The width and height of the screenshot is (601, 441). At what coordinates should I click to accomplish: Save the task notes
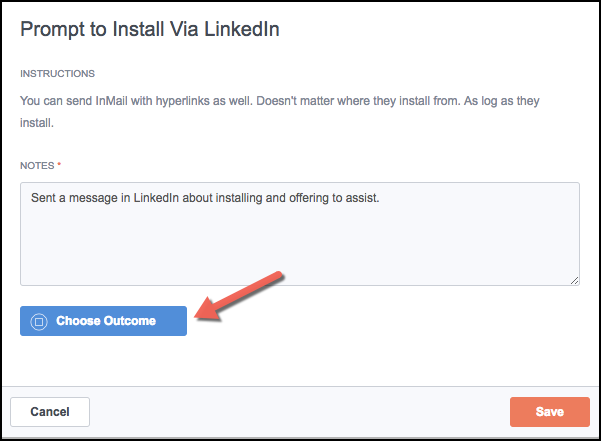pos(550,412)
